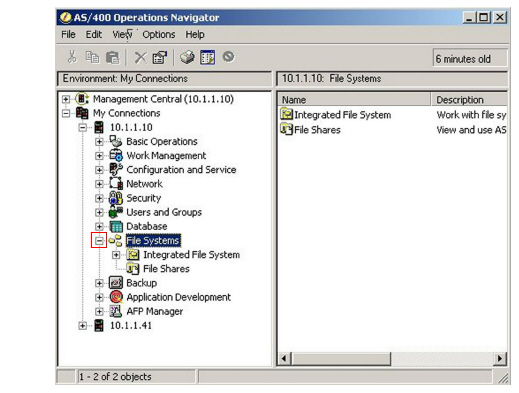Viewport: 519px width, 393px height.
Task: Click the My Connections icon
Action: pos(82,113)
